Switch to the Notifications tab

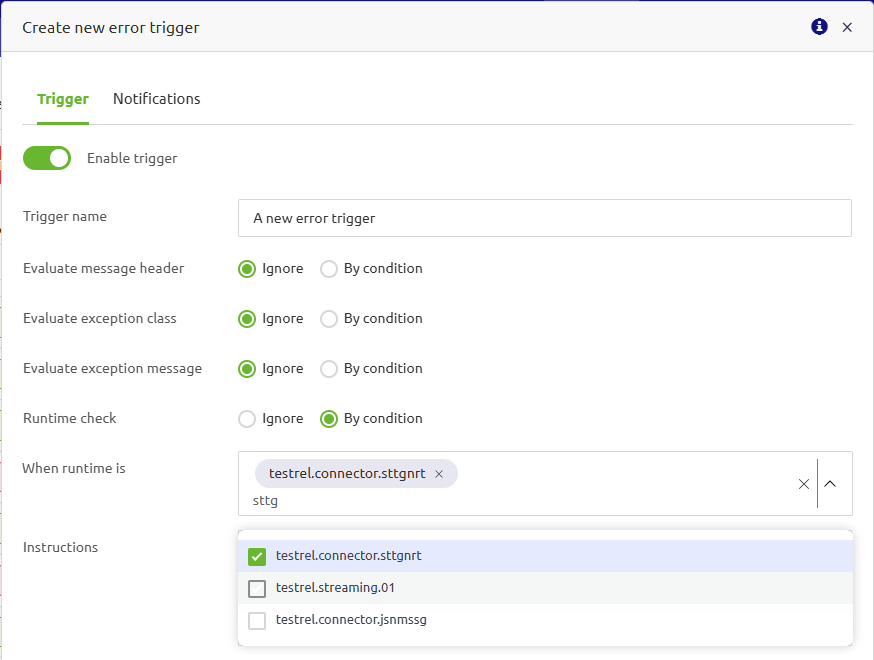pos(156,99)
